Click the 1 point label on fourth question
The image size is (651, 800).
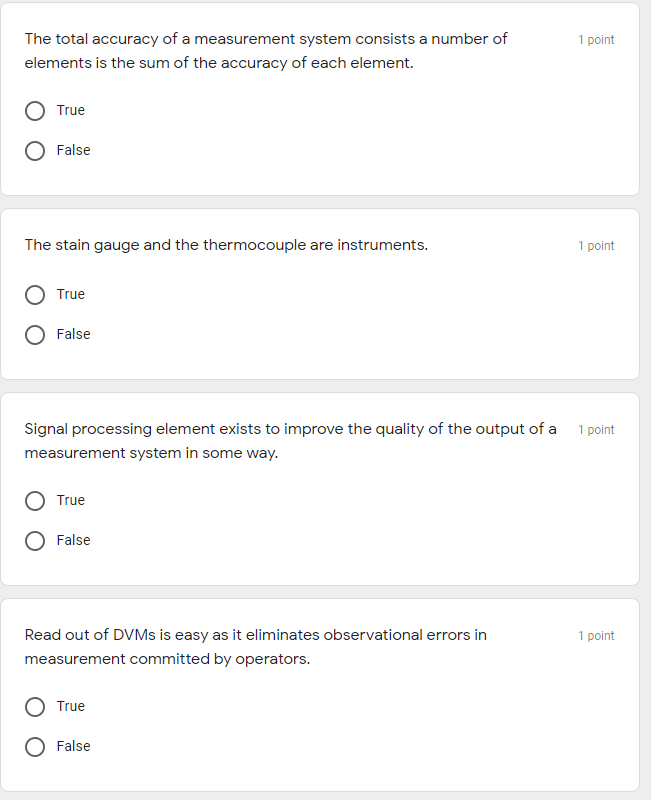(x=595, y=635)
